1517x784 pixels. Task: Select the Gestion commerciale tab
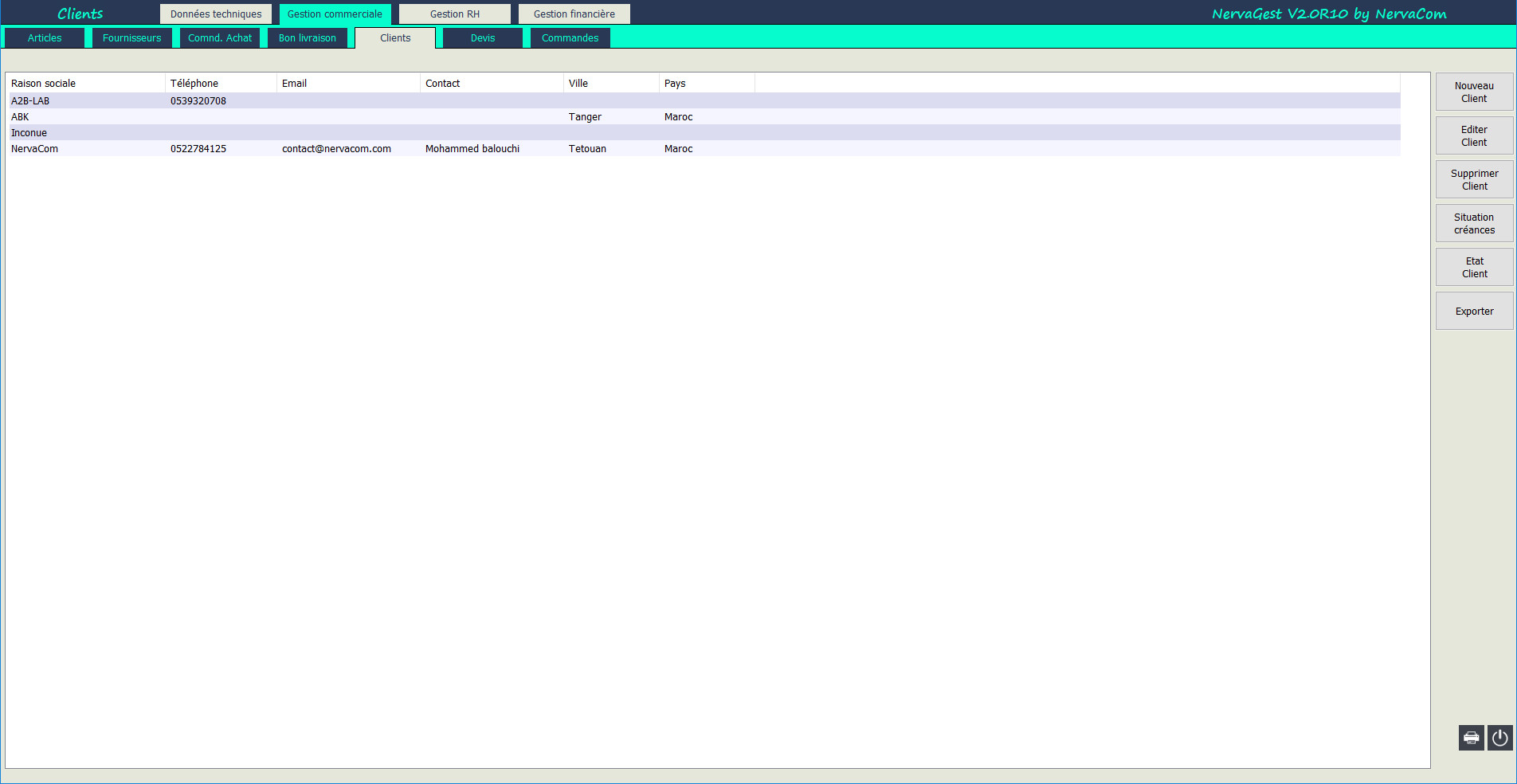click(335, 14)
